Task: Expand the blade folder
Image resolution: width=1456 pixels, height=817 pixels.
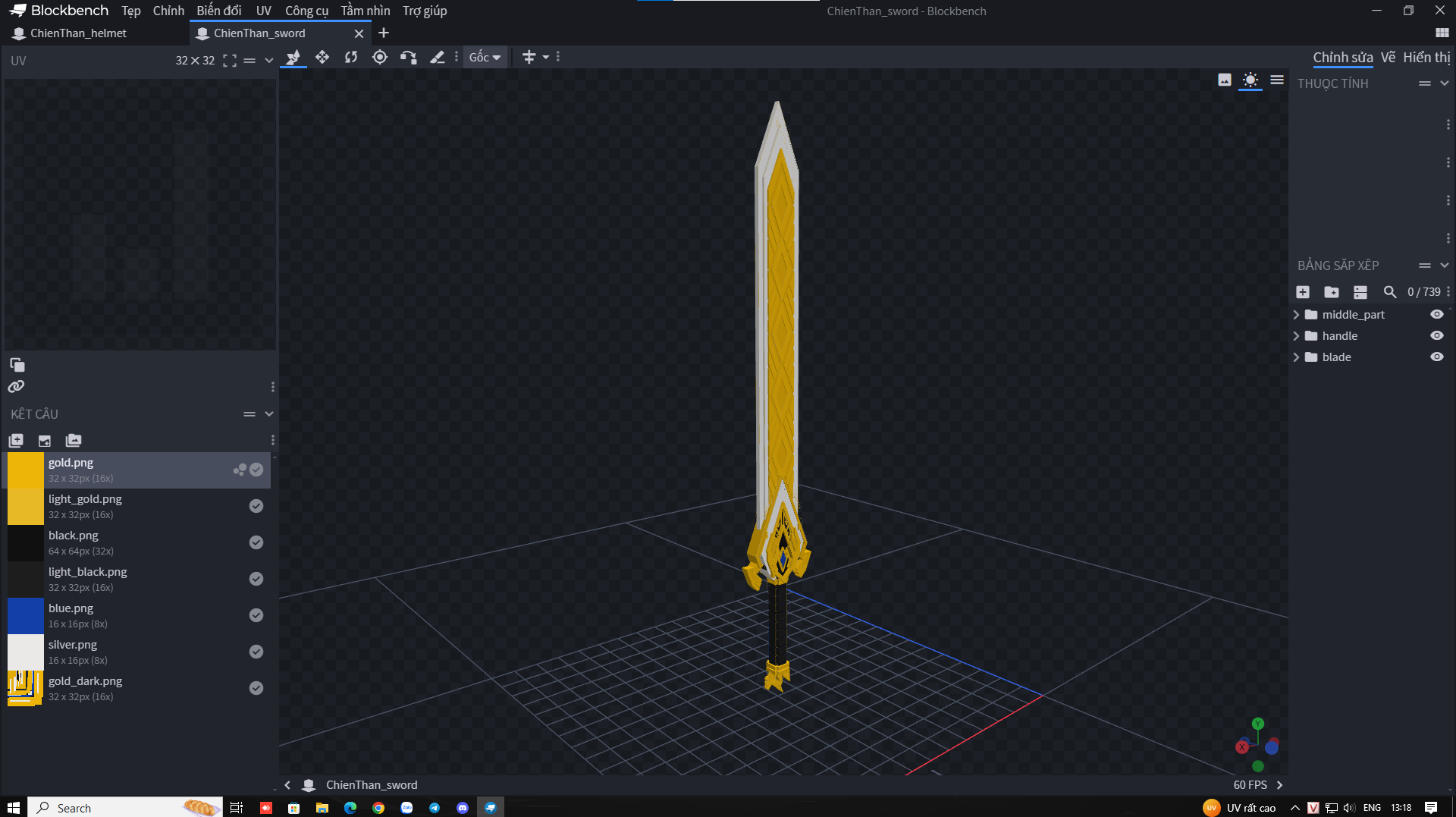Action: tap(1296, 357)
